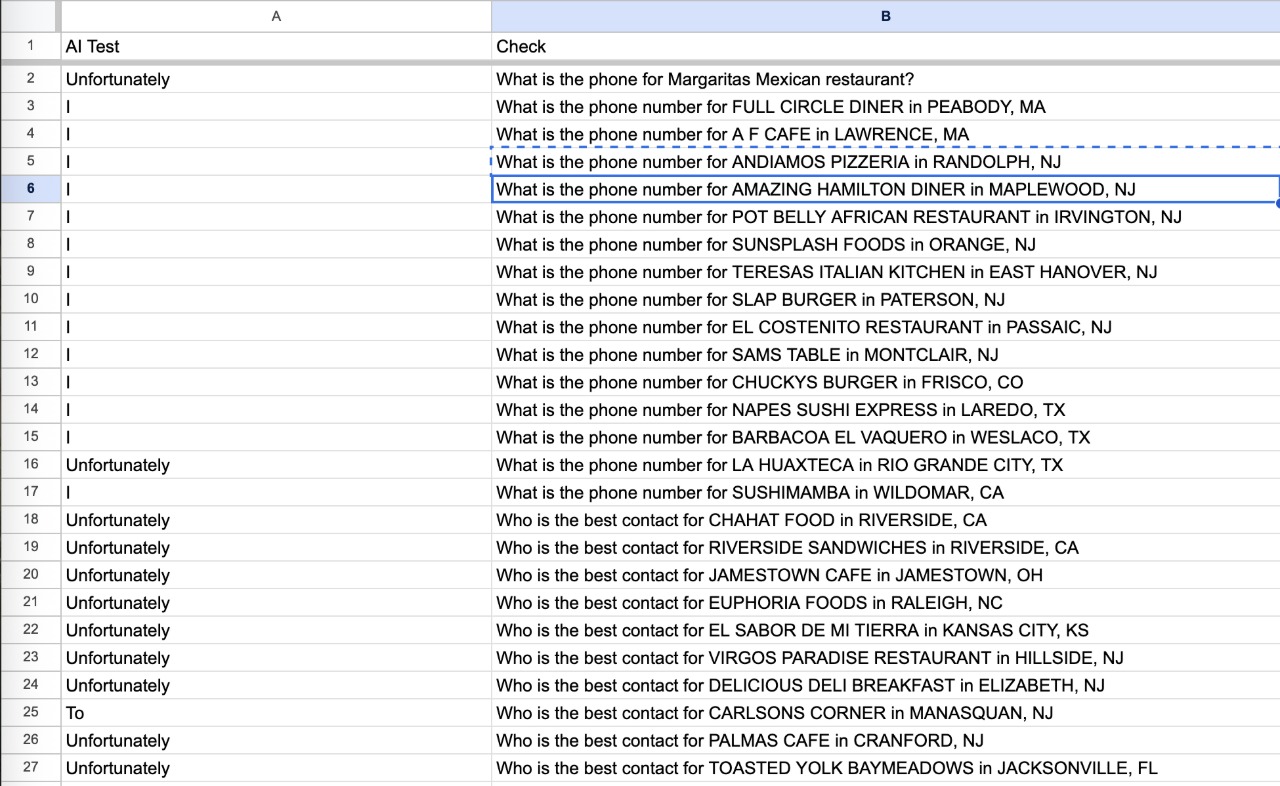Select column B header
Image resolution: width=1280 pixels, height=786 pixels.
885,16
